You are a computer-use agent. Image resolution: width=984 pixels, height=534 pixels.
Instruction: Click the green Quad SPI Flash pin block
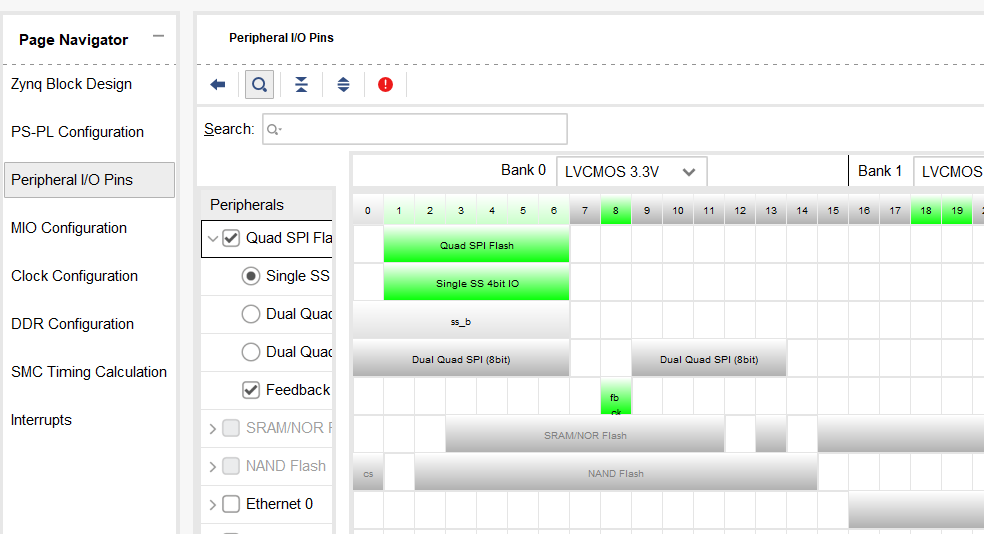[476, 245]
